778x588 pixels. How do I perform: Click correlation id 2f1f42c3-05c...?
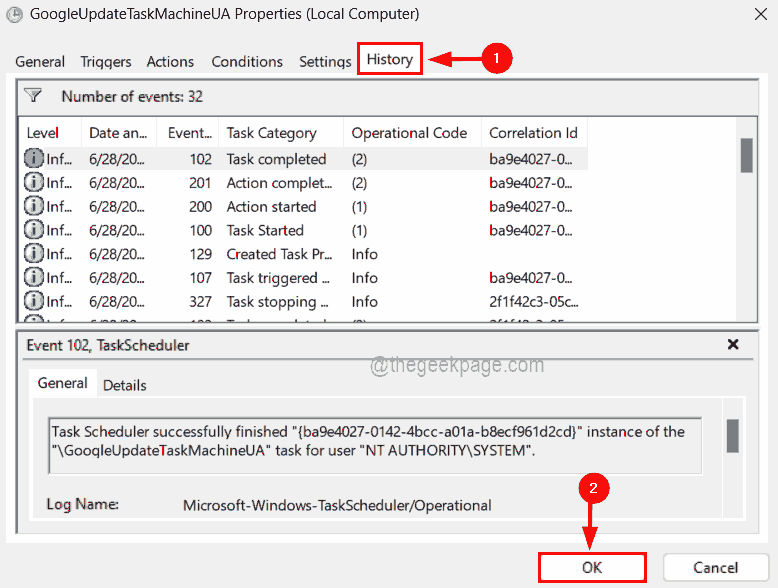coord(533,302)
